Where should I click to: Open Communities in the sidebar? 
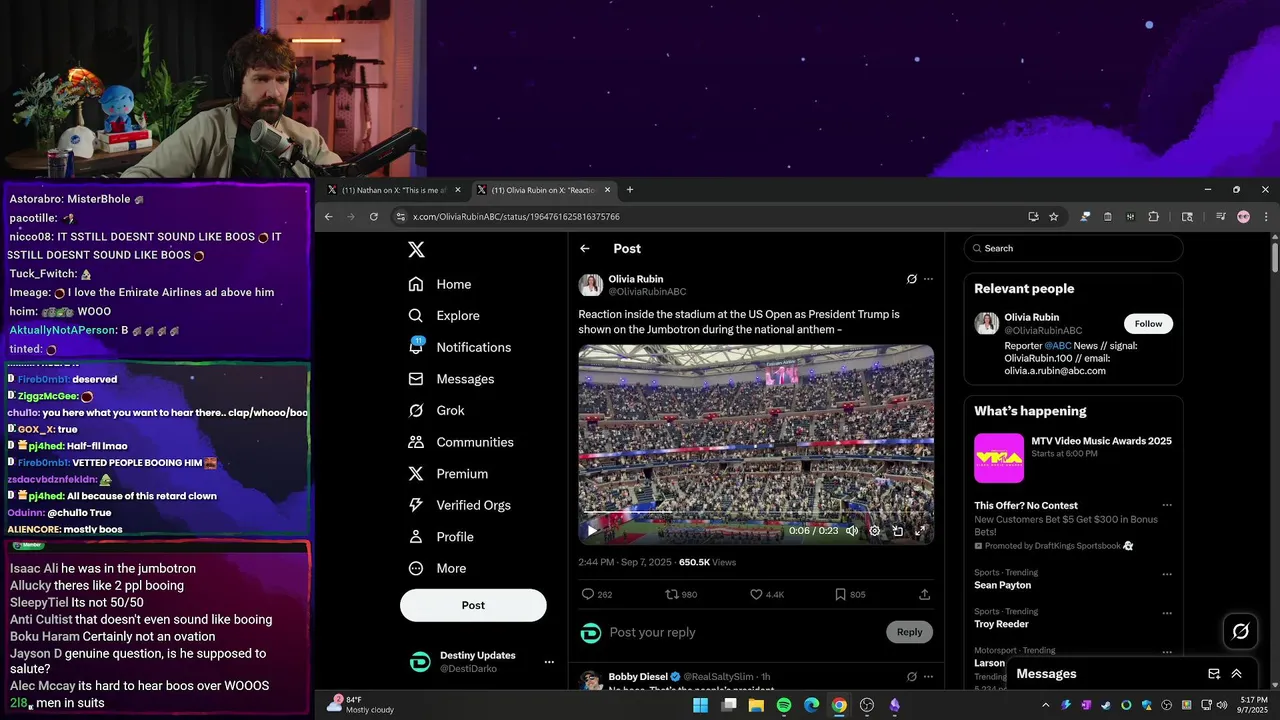point(461,442)
